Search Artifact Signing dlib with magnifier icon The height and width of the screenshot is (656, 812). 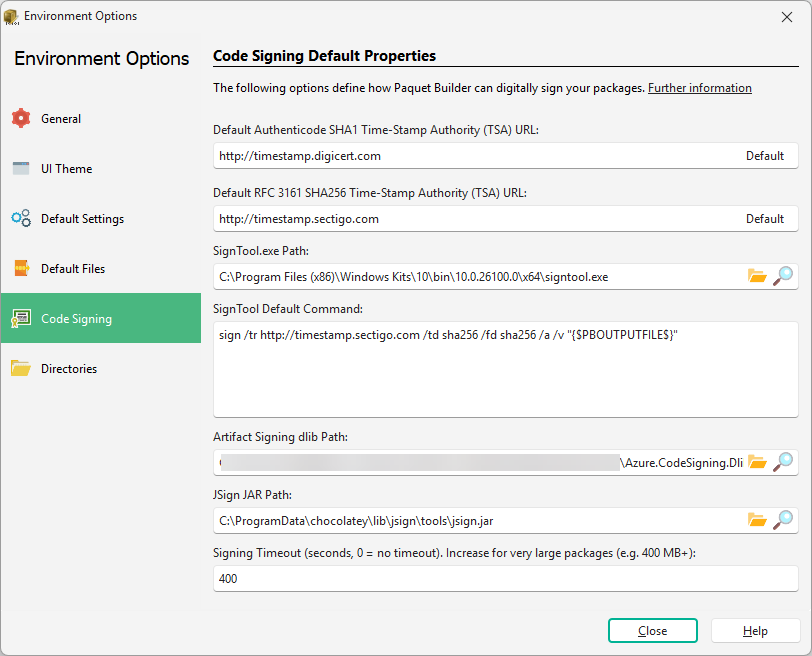783,462
